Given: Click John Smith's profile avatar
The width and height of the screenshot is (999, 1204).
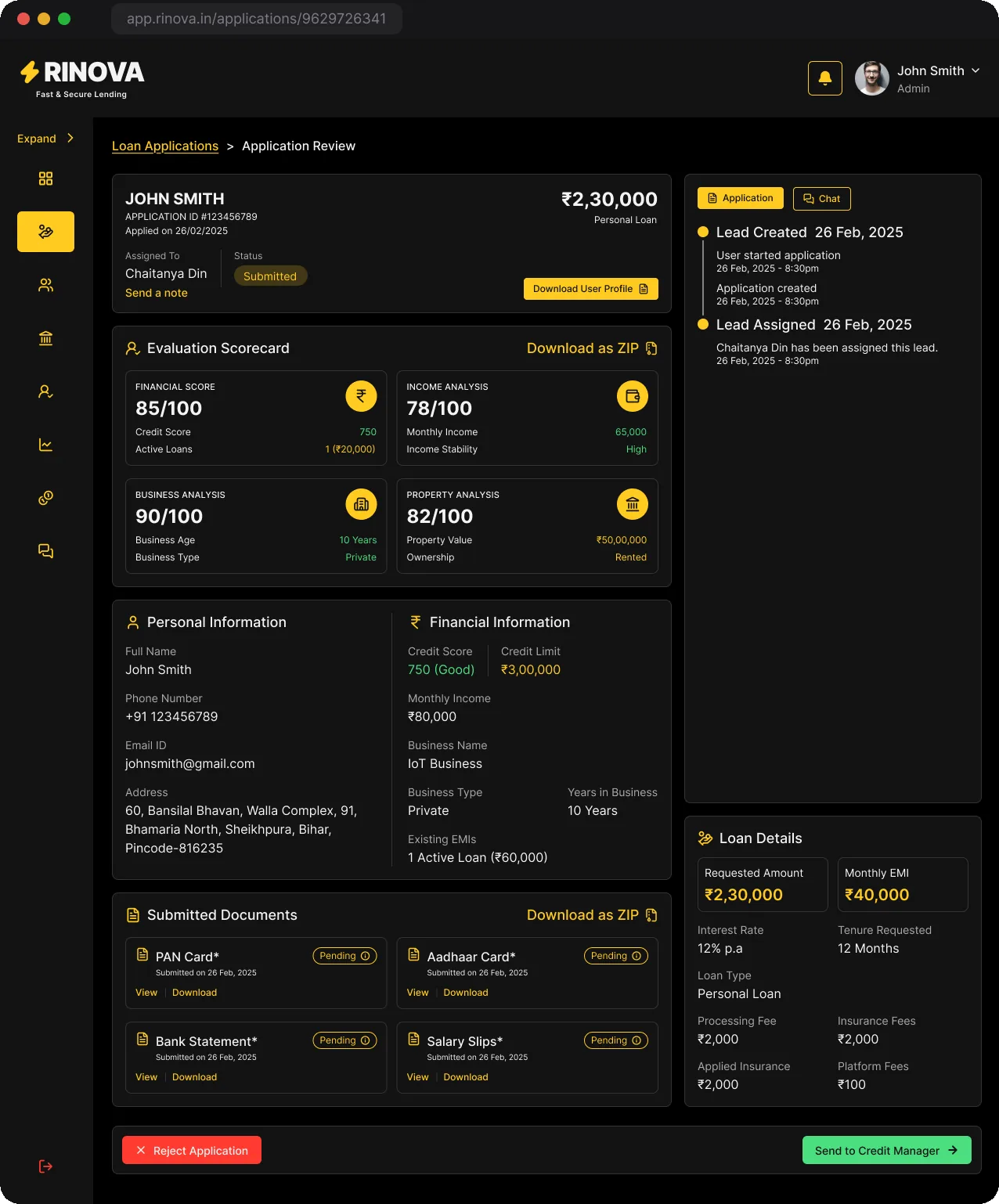Looking at the screenshot, I should tap(872, 78).
